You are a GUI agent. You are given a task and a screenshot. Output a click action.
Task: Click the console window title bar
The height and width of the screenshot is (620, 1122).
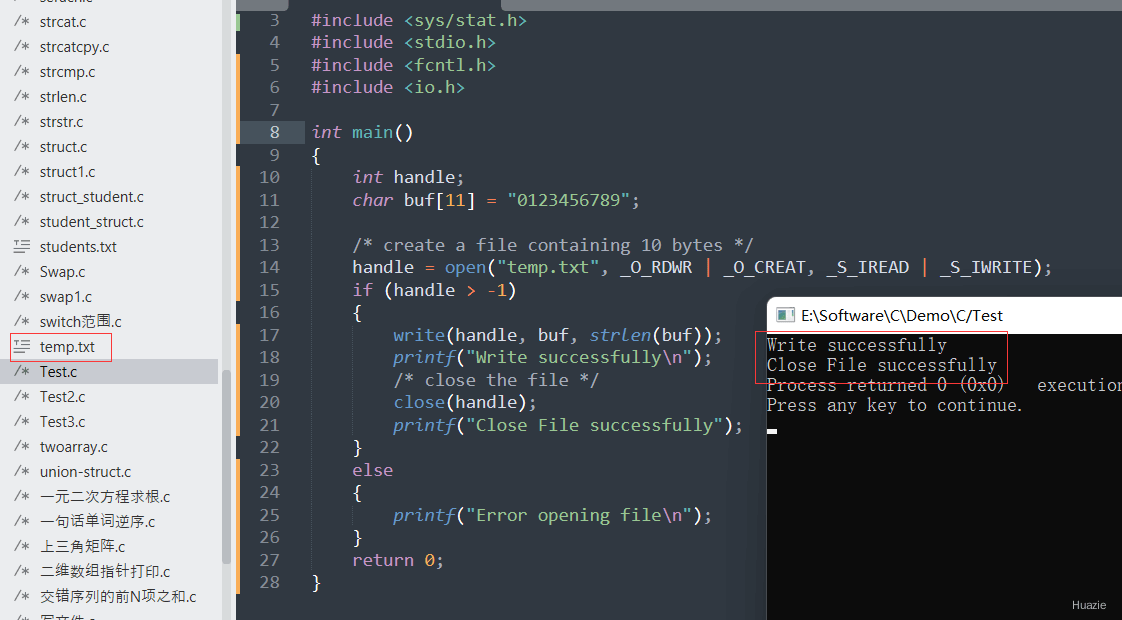944,315
